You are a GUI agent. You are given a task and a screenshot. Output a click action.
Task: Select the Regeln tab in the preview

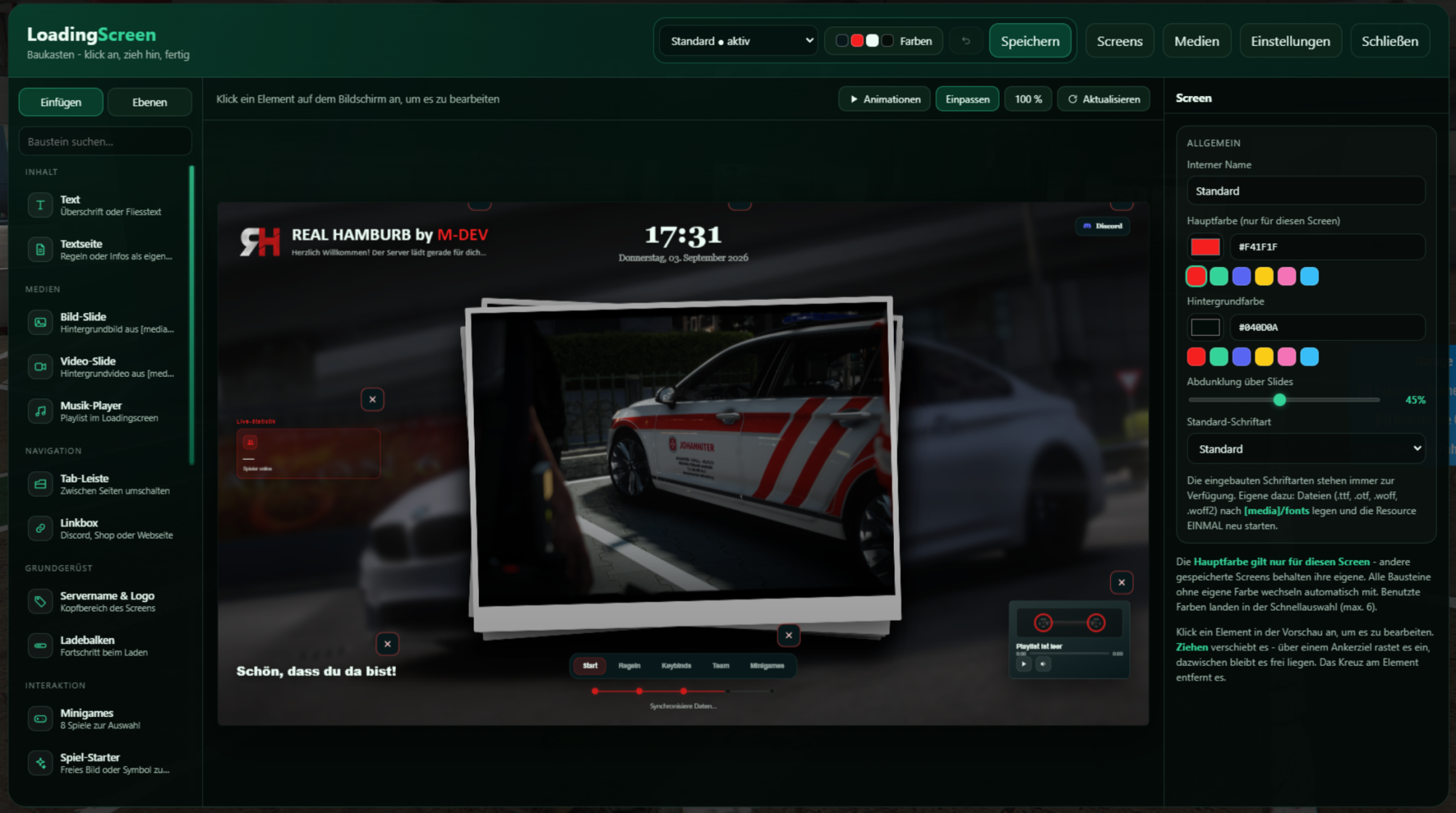630,665
